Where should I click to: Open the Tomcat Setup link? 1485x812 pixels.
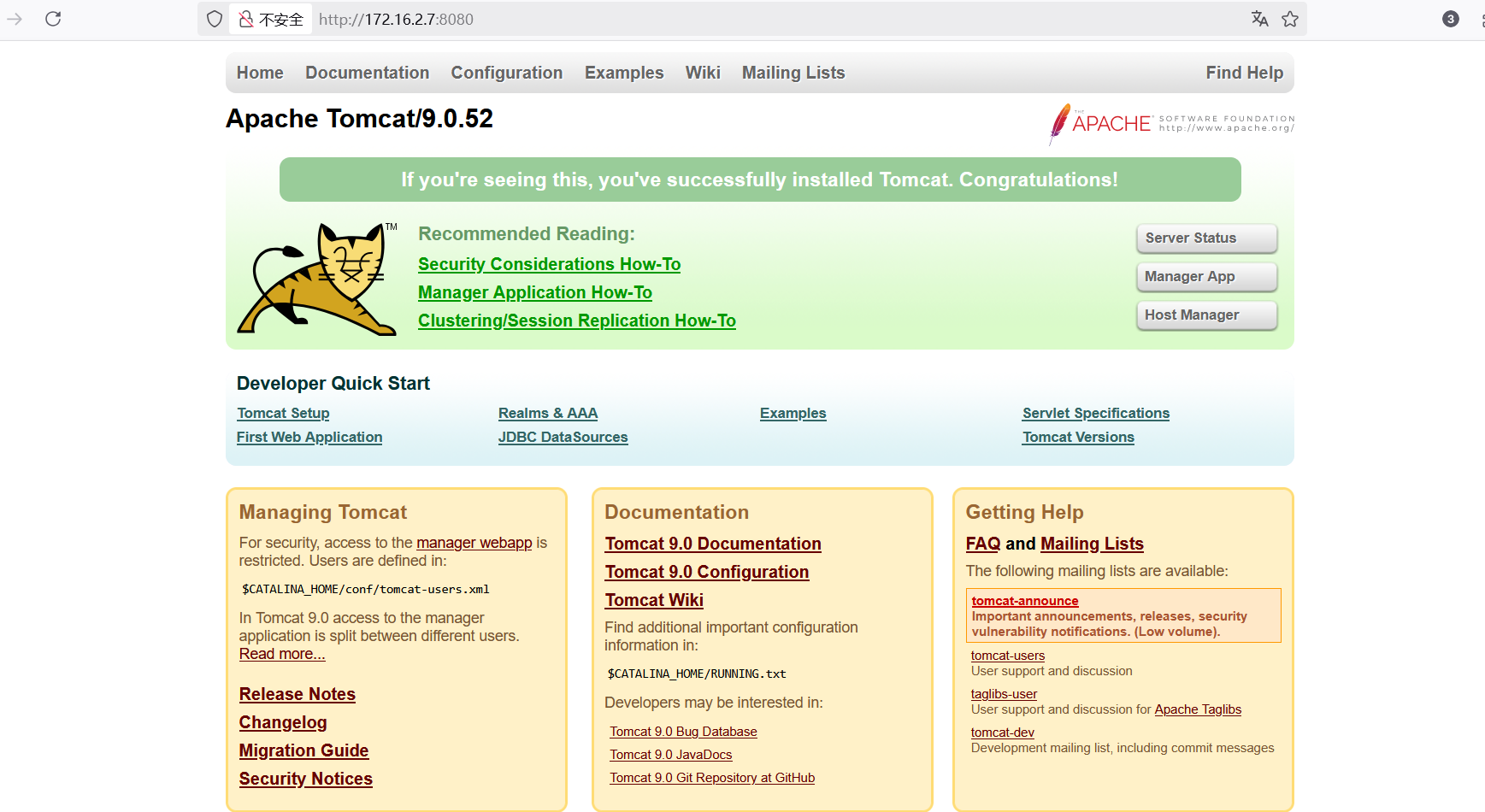[x=283, y=413]
